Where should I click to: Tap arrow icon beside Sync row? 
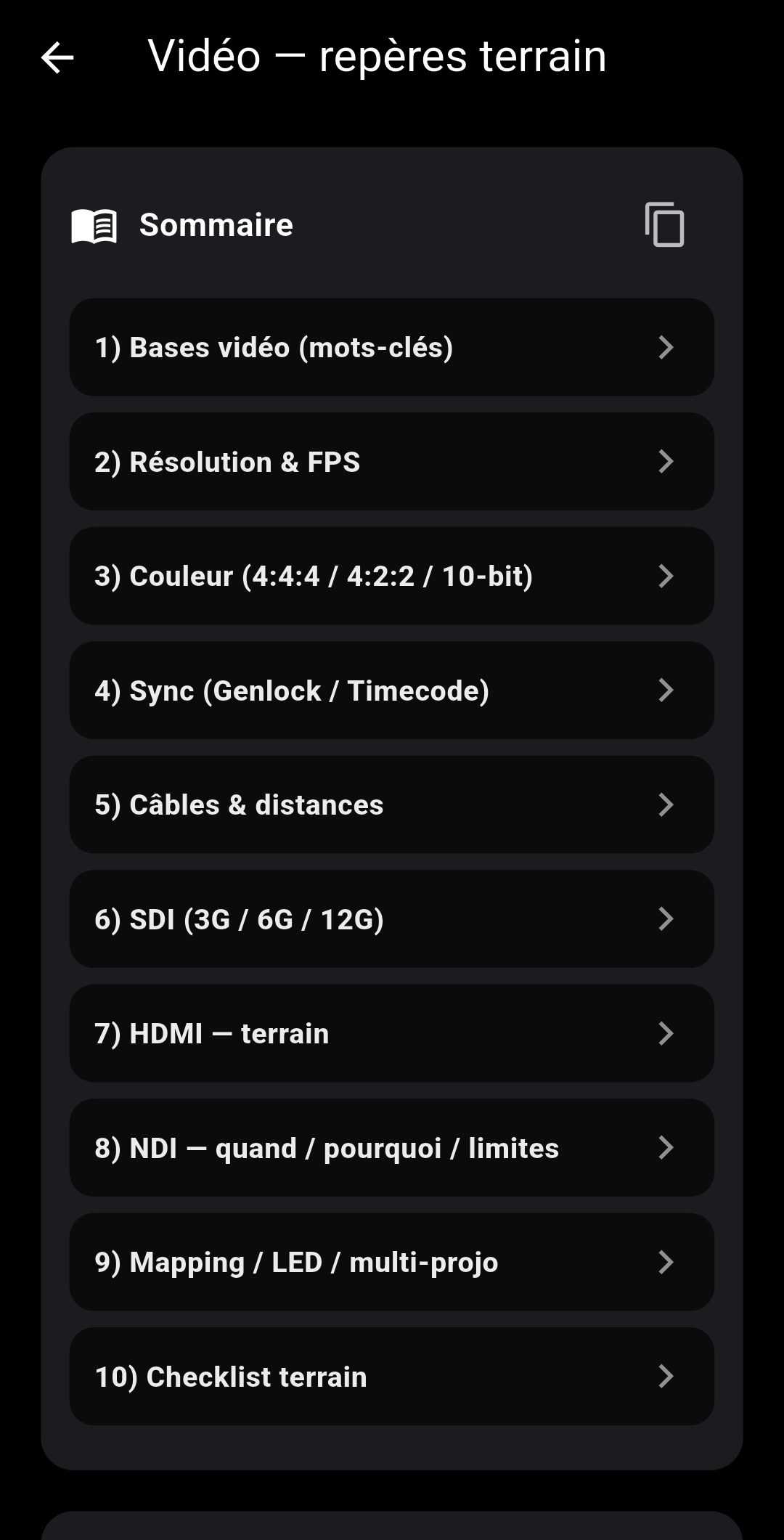666,690
